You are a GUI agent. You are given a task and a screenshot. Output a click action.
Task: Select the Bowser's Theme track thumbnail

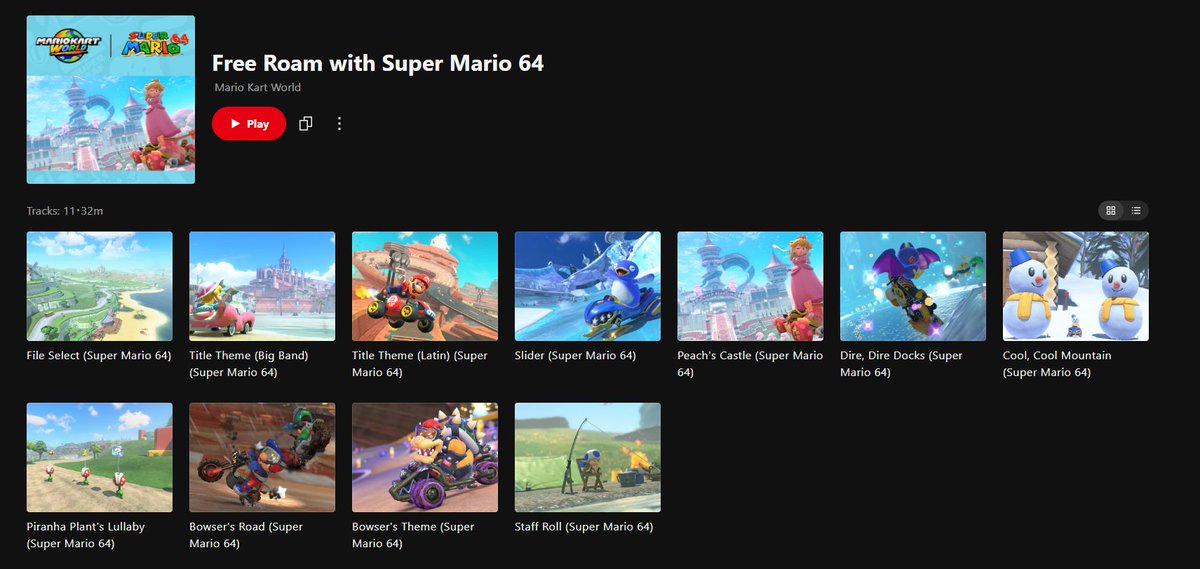coord(425,457)
